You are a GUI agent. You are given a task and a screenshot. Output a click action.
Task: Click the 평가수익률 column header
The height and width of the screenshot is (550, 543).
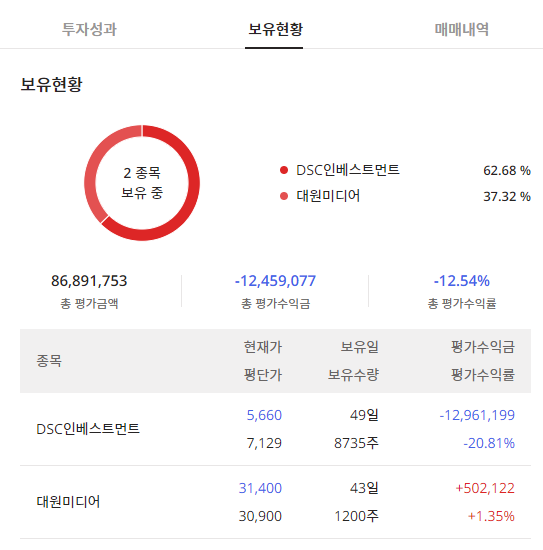coord(483,375)
